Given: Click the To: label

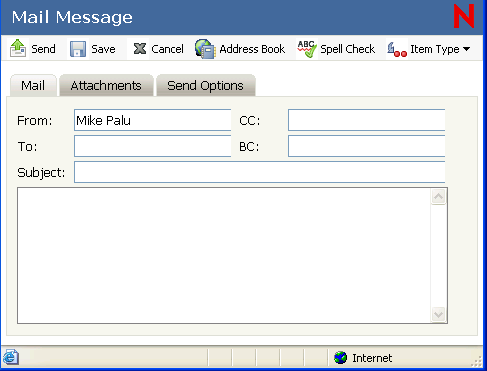Looking at the screenshot, I should coord(27,146).
